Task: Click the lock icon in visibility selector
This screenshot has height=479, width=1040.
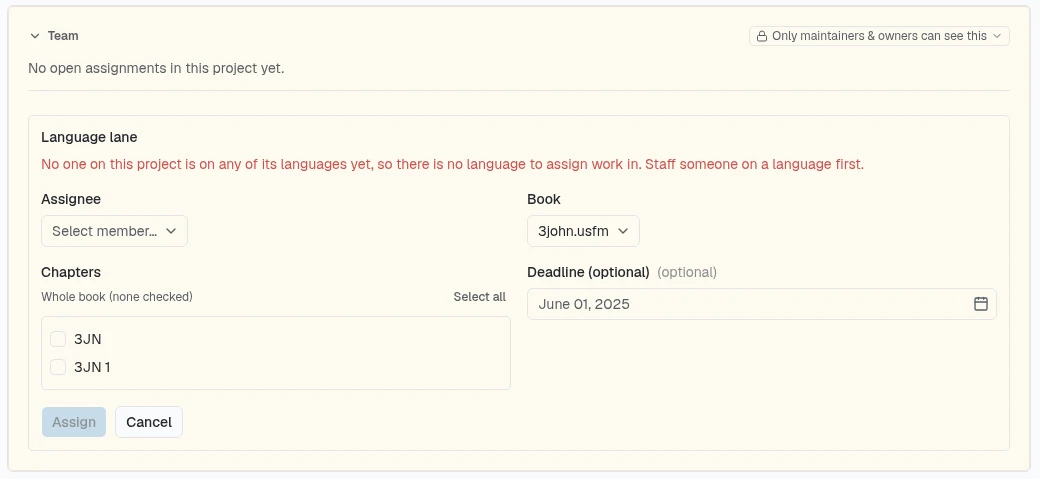Action: coord(762,36)
